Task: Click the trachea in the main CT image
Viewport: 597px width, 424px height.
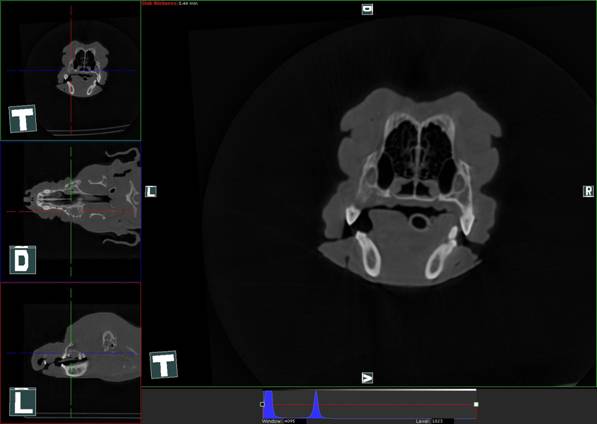Action: tap(420, 222)
